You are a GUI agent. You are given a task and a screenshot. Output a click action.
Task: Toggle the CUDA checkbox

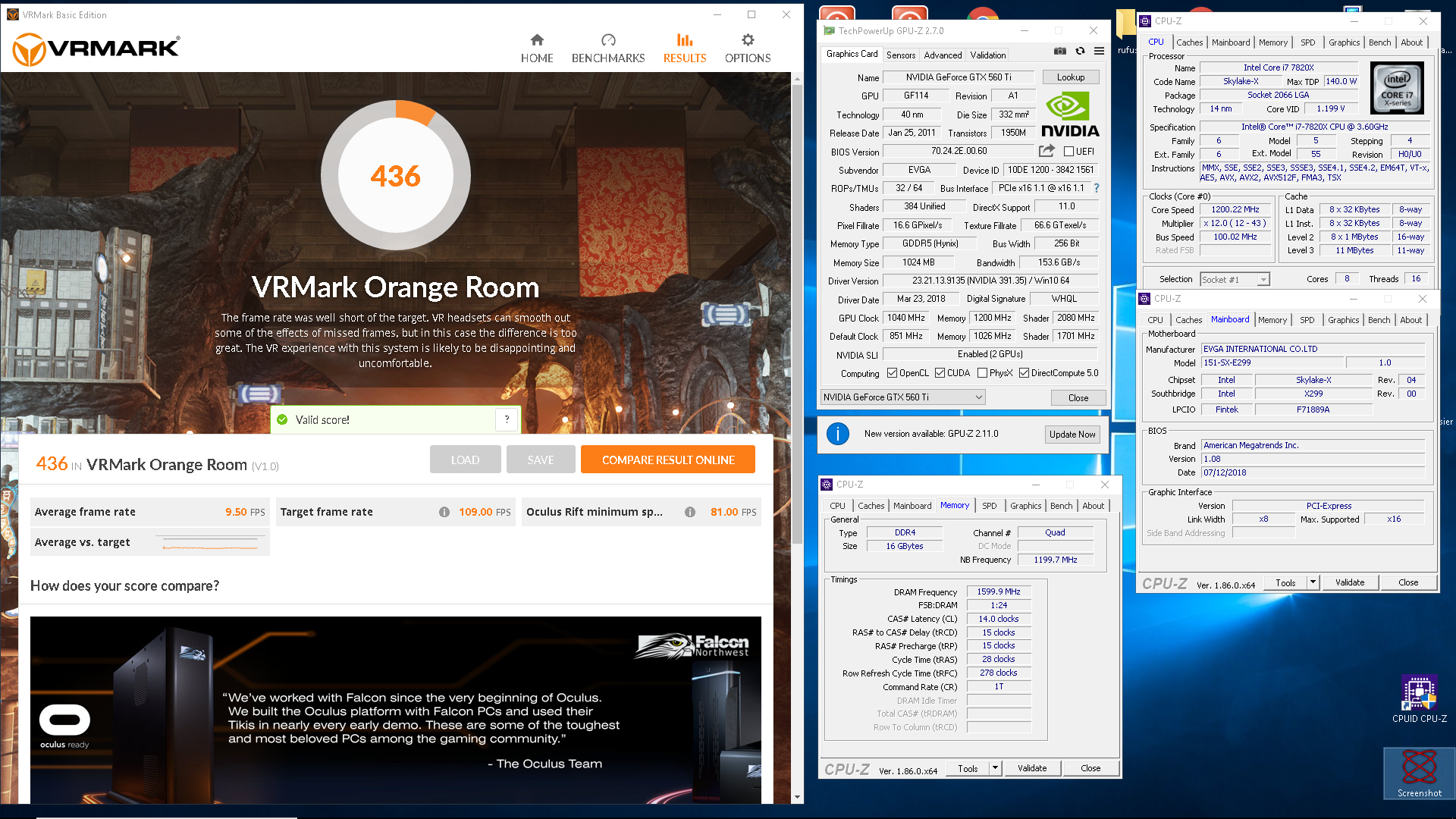[940, 373]
